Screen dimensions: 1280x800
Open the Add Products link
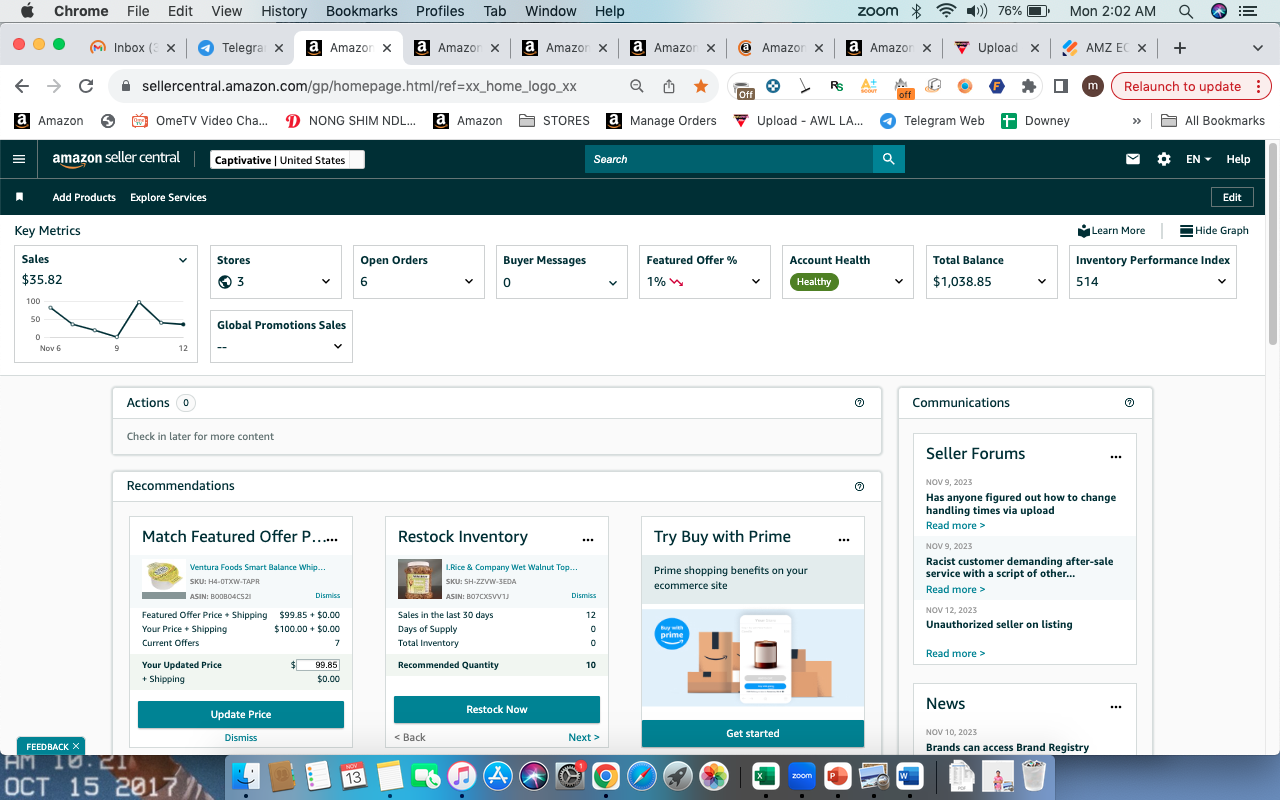[84, 197]
